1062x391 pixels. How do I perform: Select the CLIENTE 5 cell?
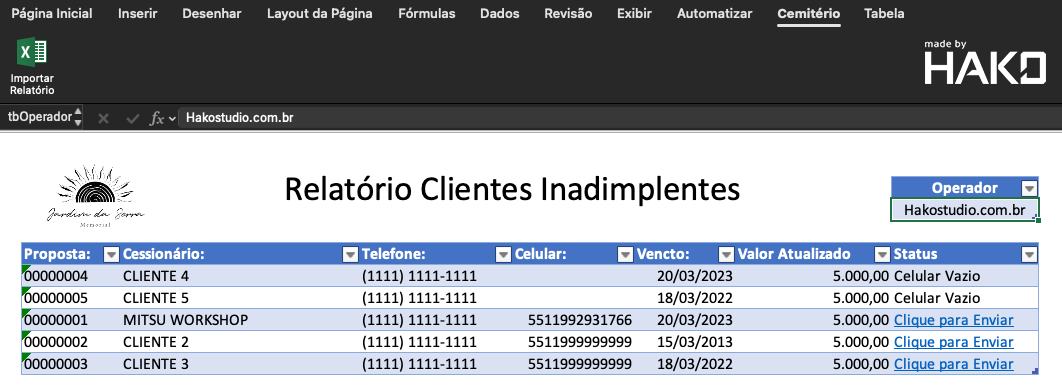coord(240,298)
